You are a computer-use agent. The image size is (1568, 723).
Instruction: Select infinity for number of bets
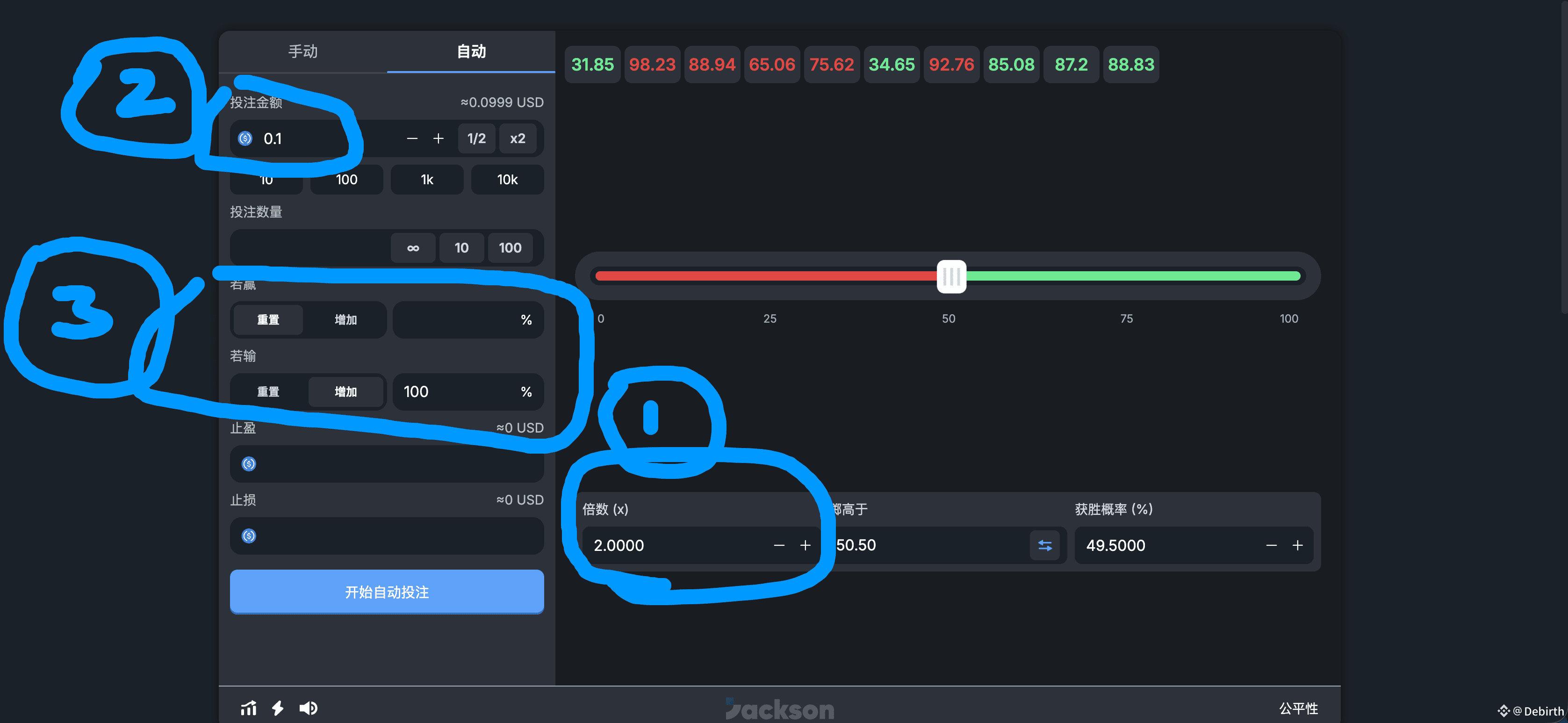(413, 247)
